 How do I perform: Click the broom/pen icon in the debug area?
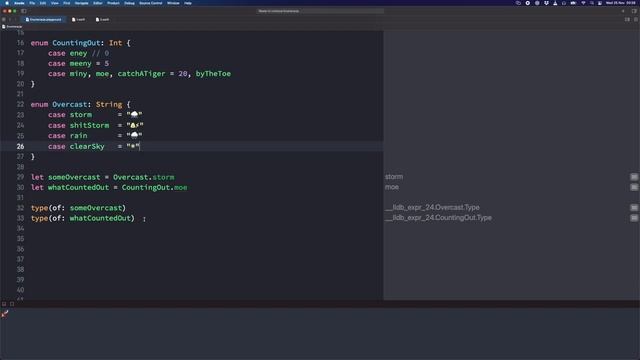tap(5, 313)
